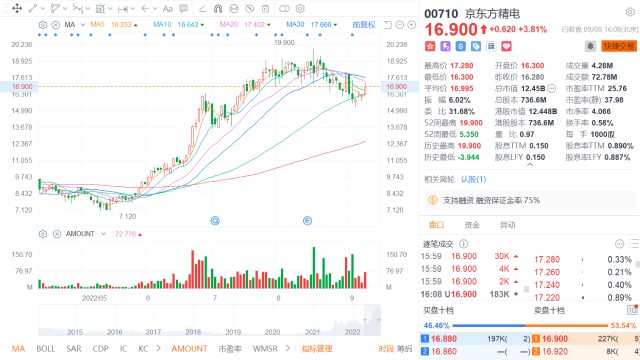This screenshot has height=360, width=640.
Task: Click the yearly timeline overview strip at 2019
Action: (x=233, y=332)
